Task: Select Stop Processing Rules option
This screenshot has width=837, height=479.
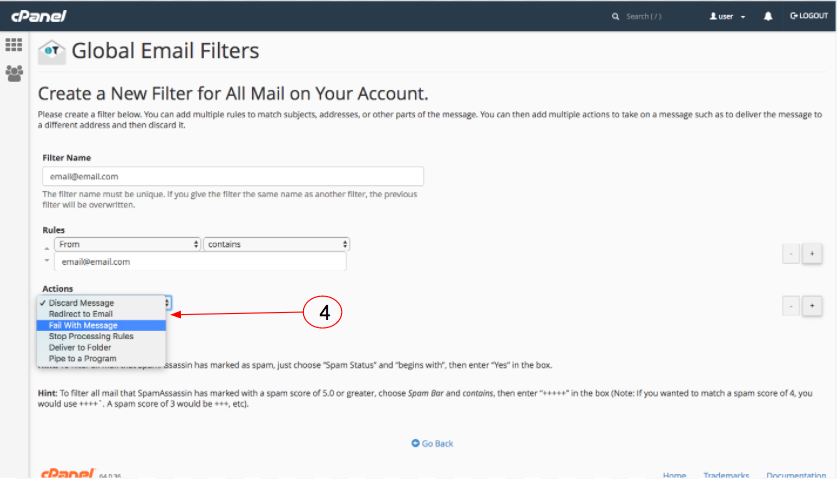Action: (x=101, y=336)
